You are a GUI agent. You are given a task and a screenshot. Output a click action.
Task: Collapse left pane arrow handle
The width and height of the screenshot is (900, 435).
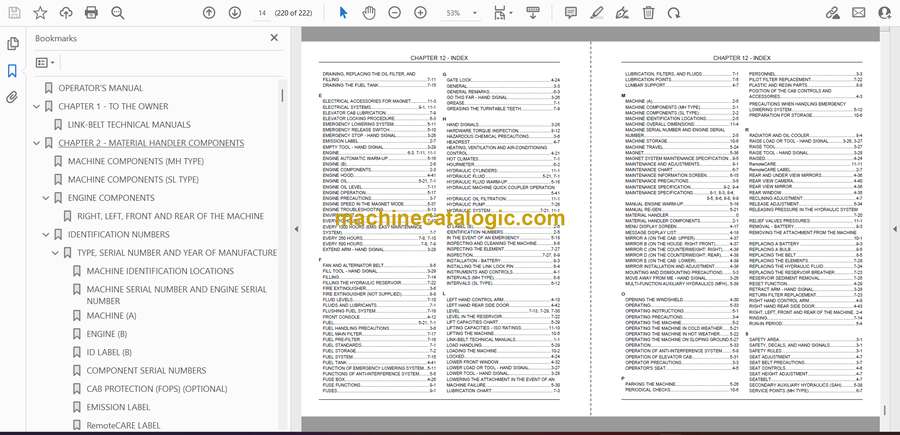tap(296, 229)
